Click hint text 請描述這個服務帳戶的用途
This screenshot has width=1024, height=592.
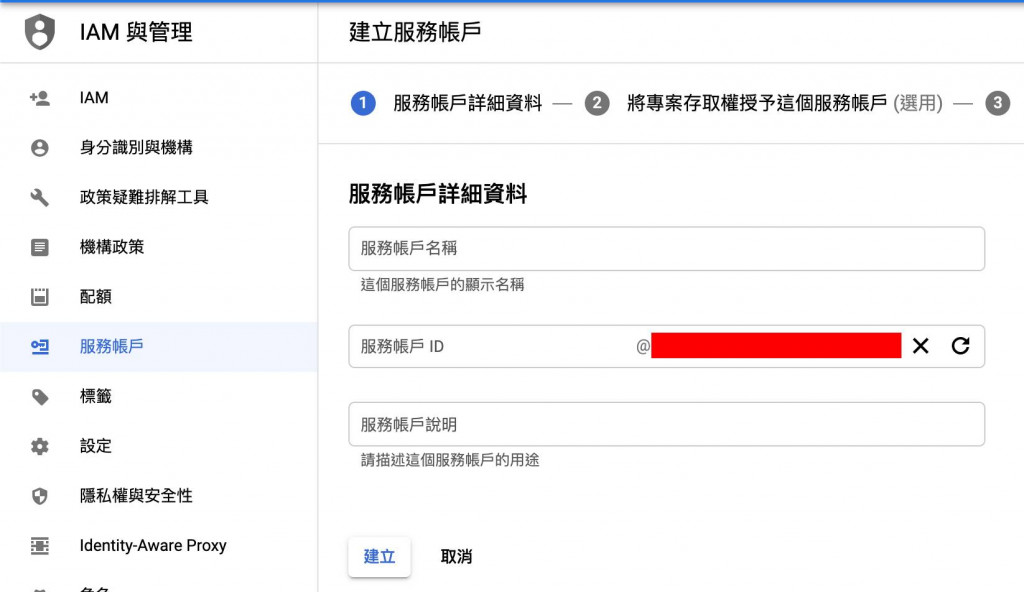tap(450, 460)
